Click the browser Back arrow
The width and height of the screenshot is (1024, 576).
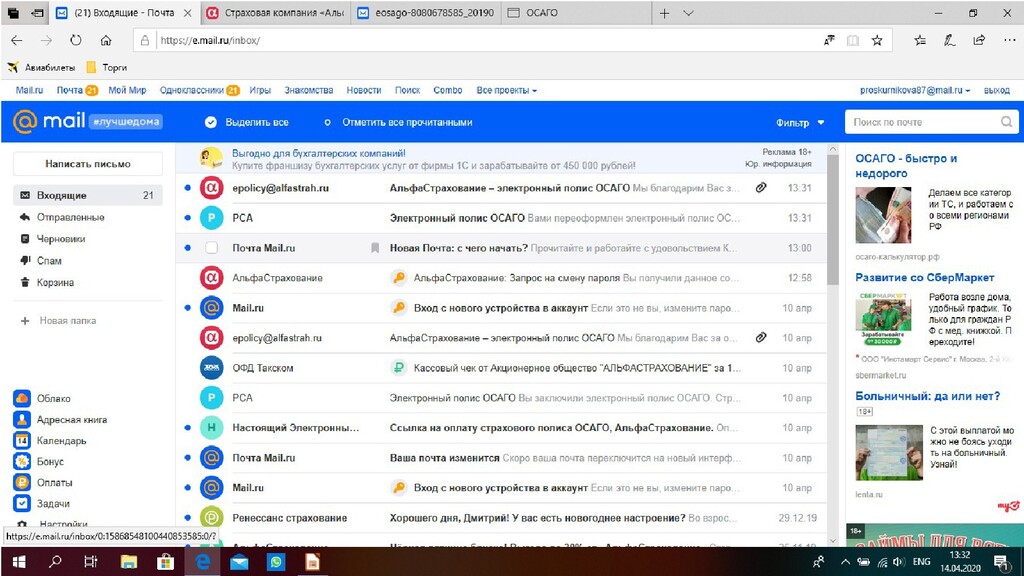pyautogui.click(x=17, y=40)
